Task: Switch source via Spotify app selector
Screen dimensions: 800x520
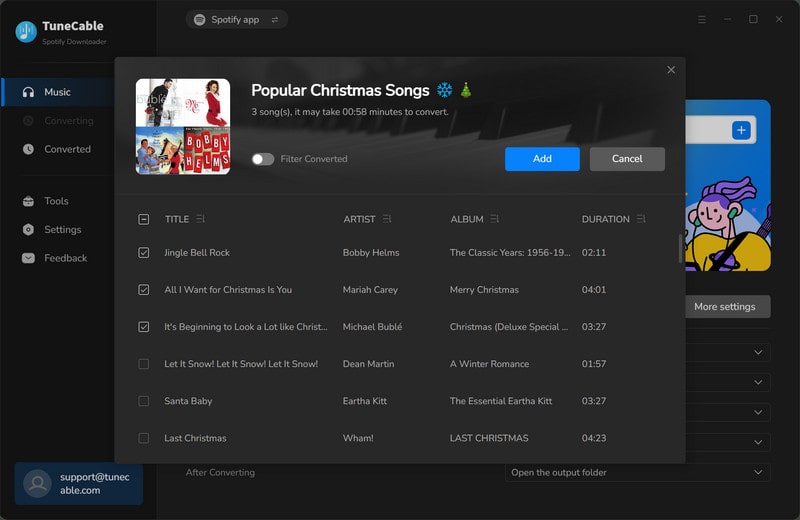Action: (x=236, y=19)
